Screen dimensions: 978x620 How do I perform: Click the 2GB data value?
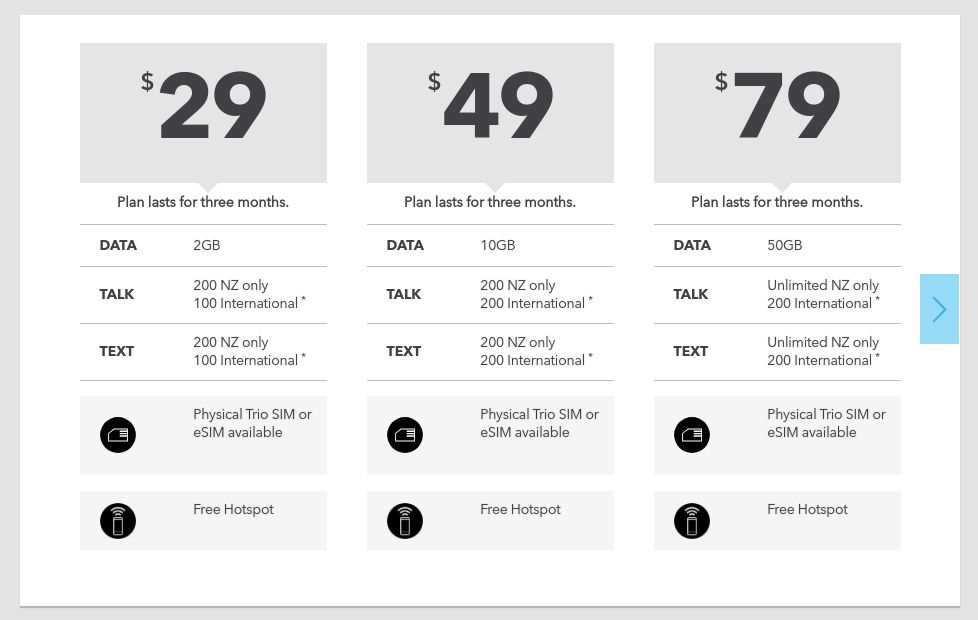[x=206, y=245]
